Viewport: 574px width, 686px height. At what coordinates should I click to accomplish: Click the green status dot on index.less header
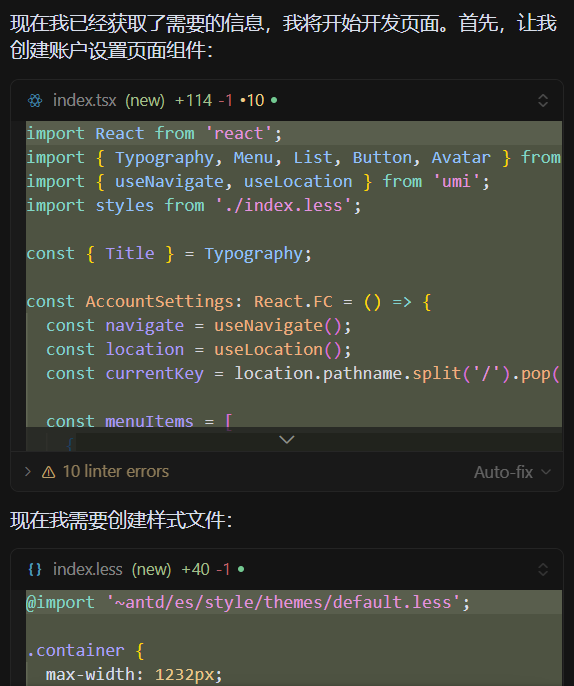click(241, 570)
